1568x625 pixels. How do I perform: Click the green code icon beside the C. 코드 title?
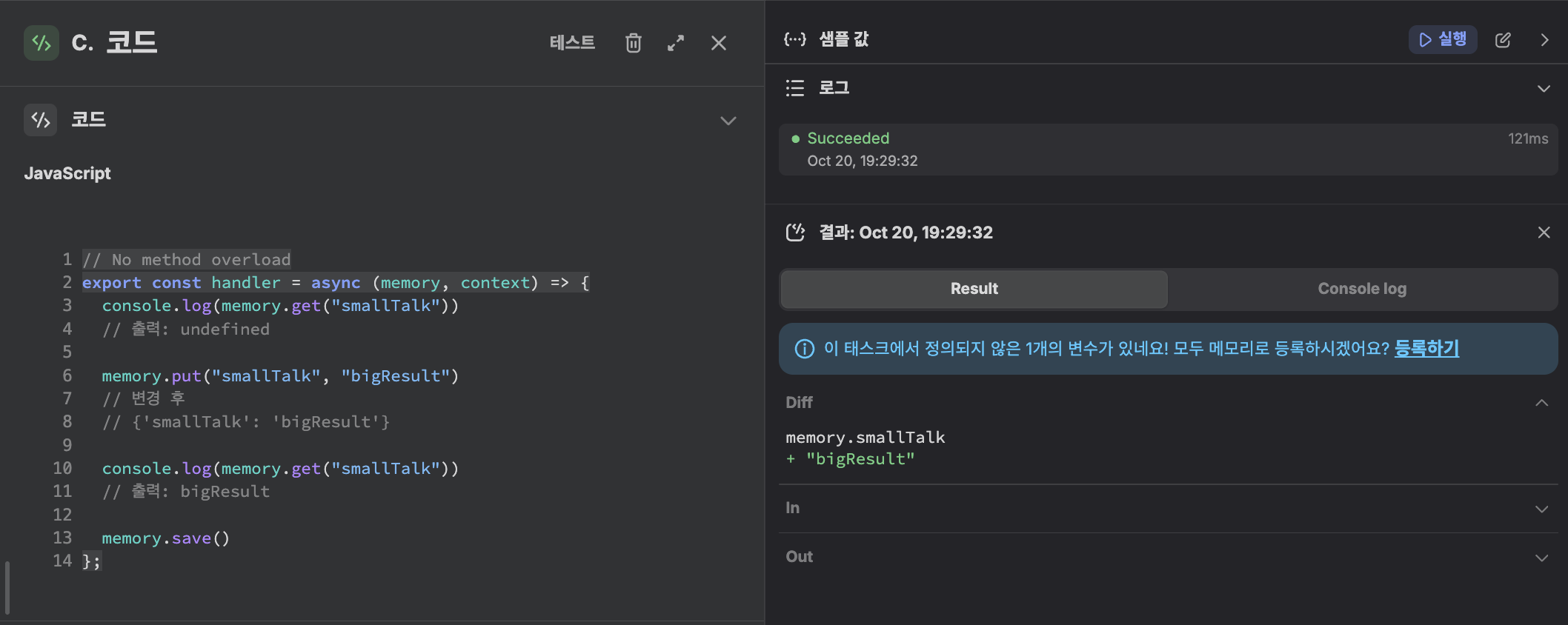click(41, 43)
